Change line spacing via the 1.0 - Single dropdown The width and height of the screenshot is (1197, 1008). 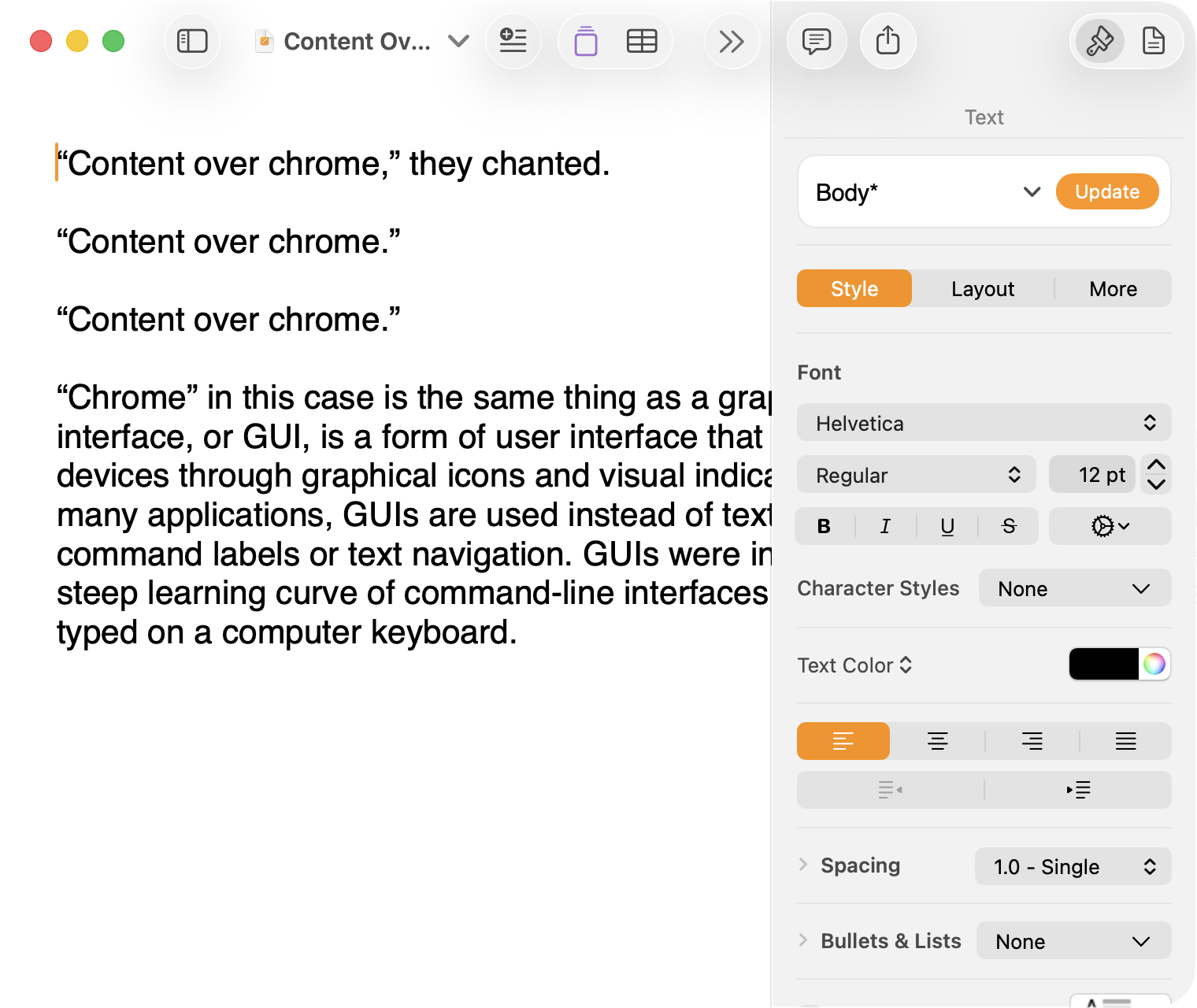pyautogui.click(x=1073, y=866)
